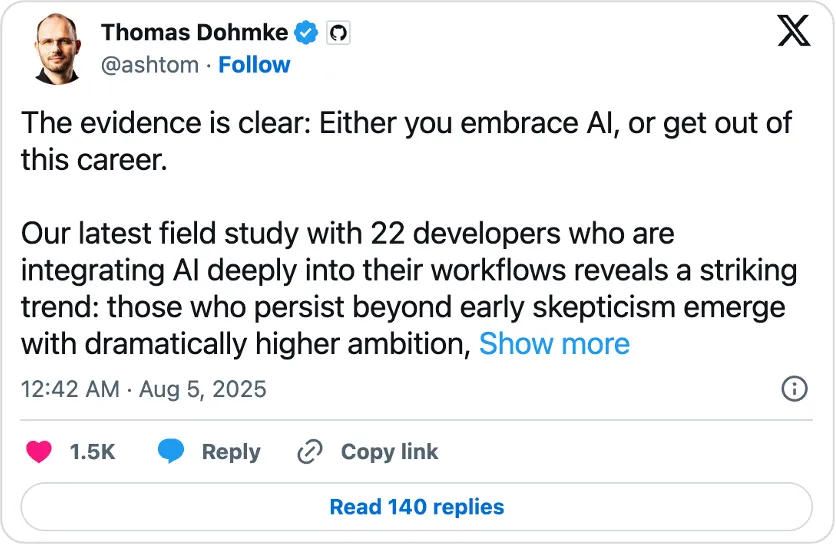
Task: Read 140 replies button
Action: [416, 507]
